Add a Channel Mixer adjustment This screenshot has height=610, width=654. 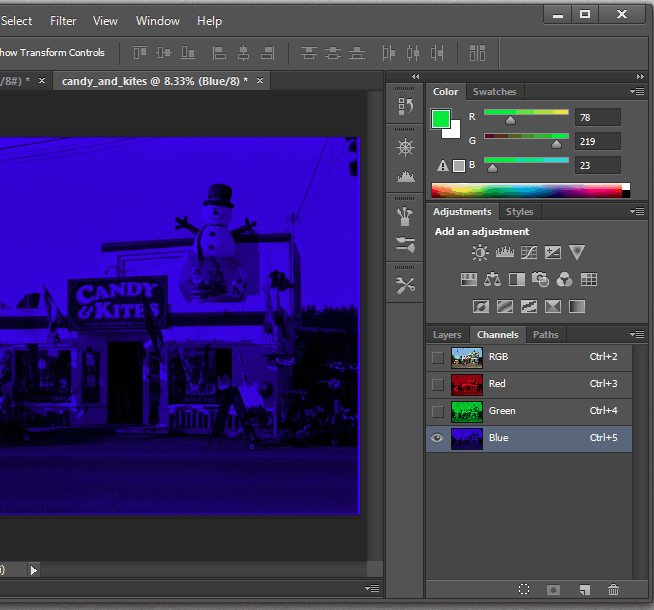click(565, 279)
